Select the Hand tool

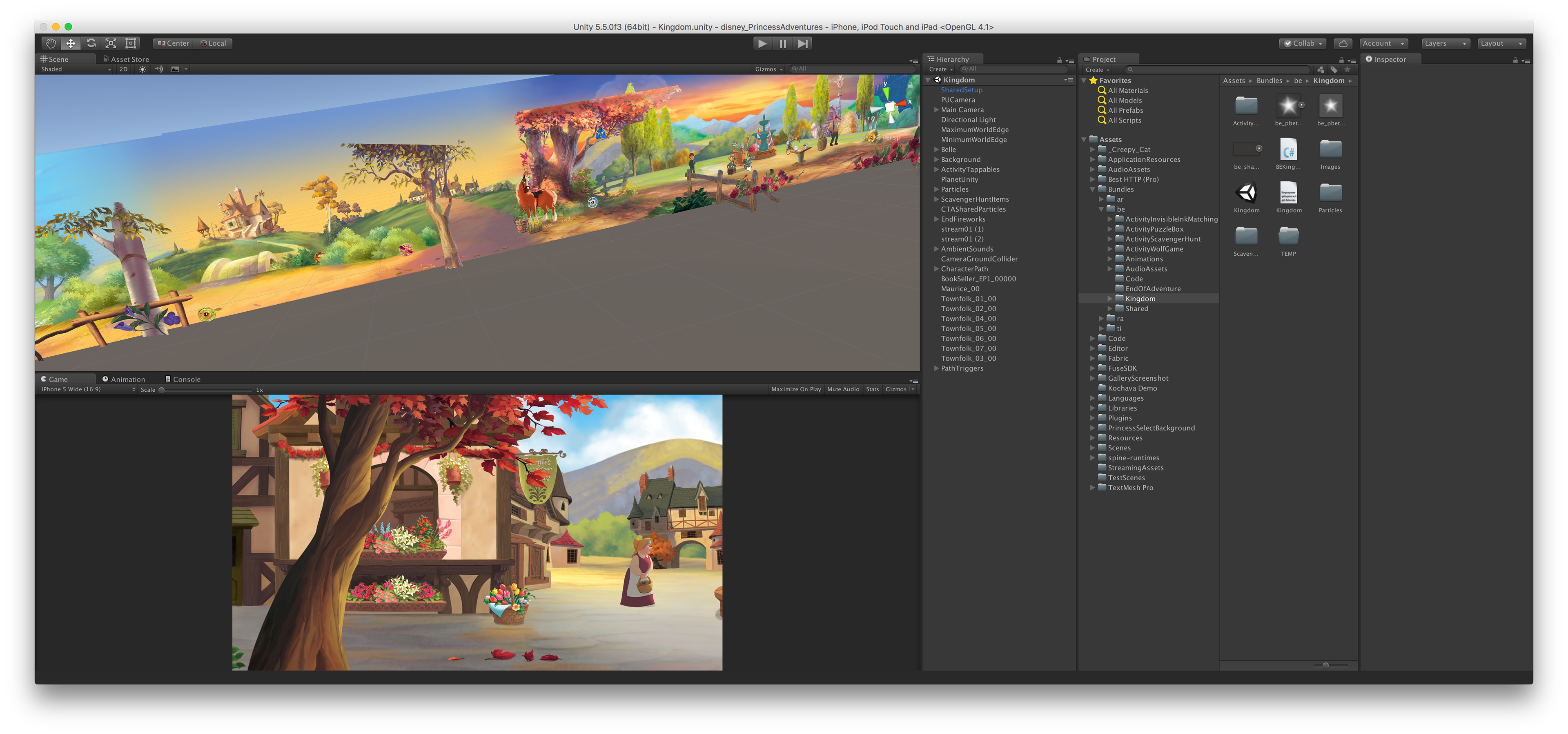click(51, 43)
